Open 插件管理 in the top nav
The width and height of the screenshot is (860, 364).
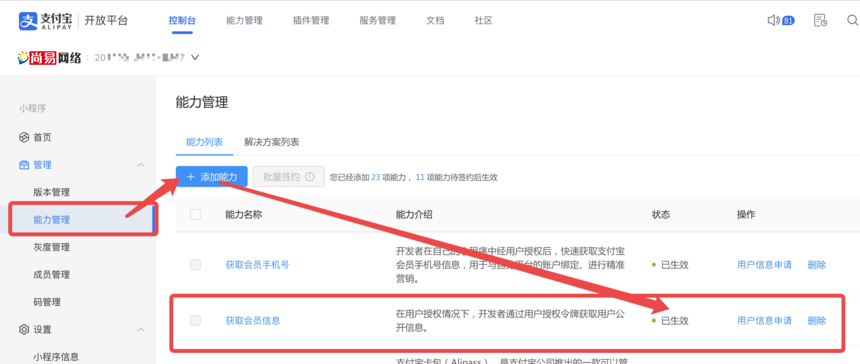pyautogui.click(x=311, y=21)
